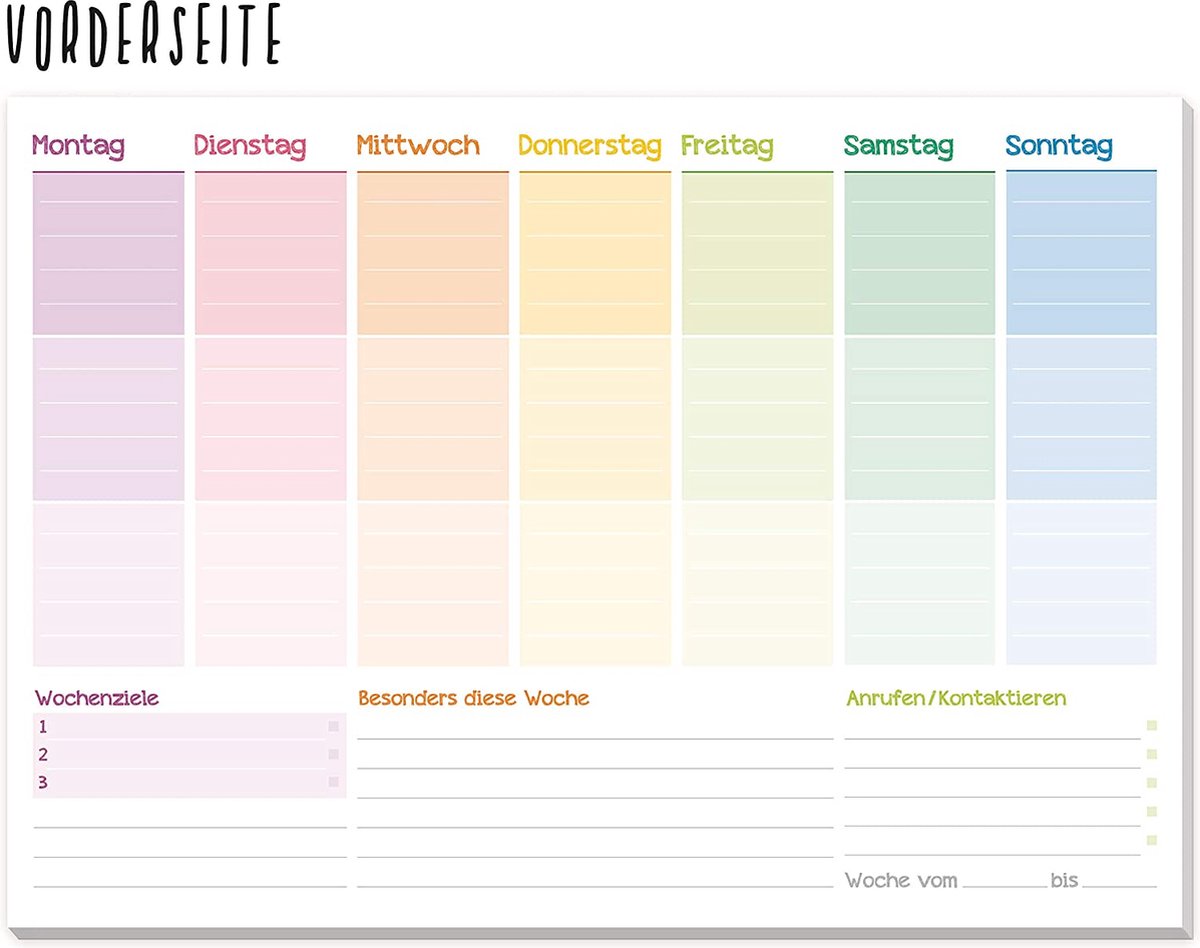1200x948 pixels.
Task: Select the purple Montag color block
Action: (108, 250)
